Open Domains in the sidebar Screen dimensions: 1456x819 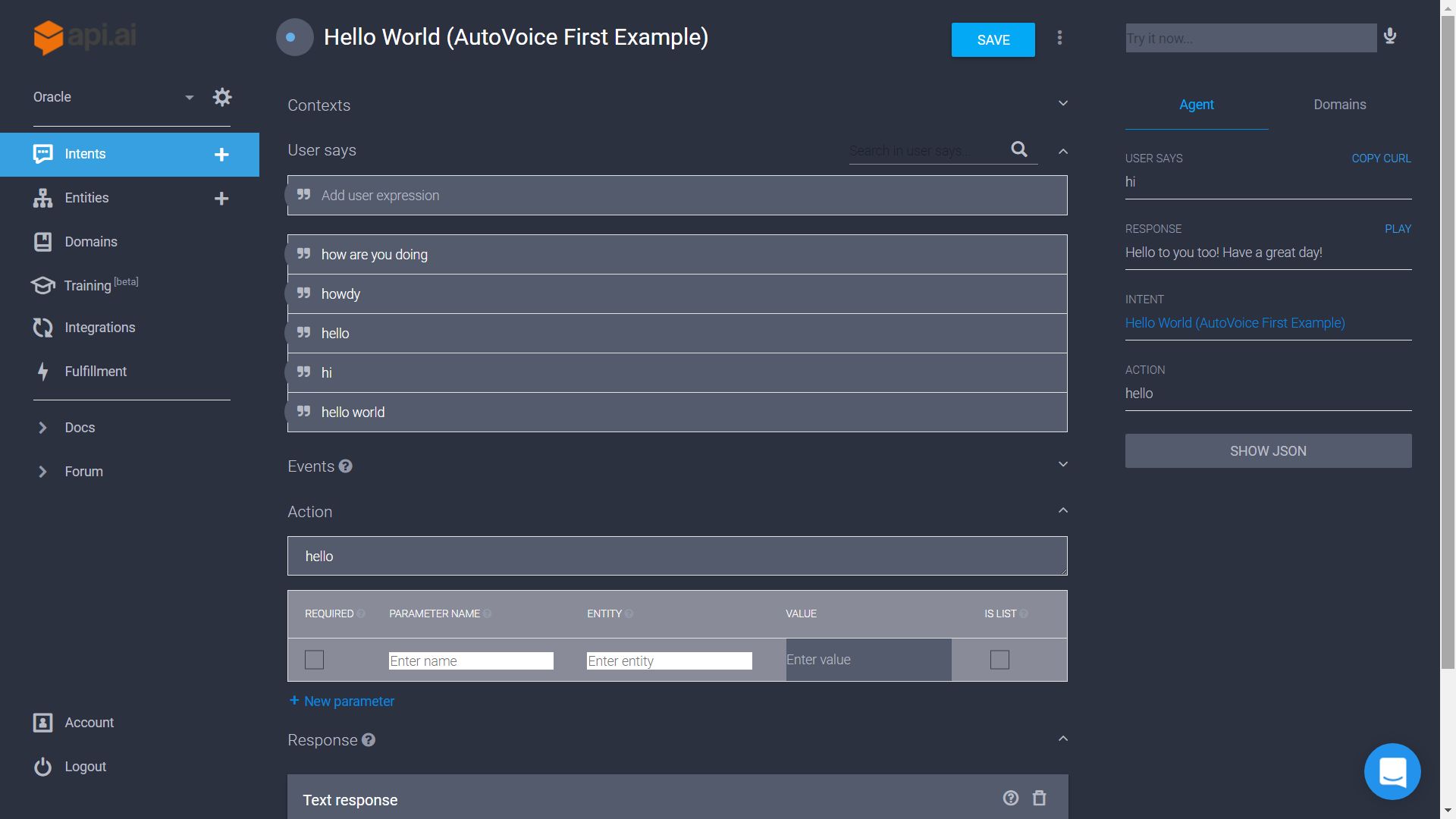(x=91, y=242)
